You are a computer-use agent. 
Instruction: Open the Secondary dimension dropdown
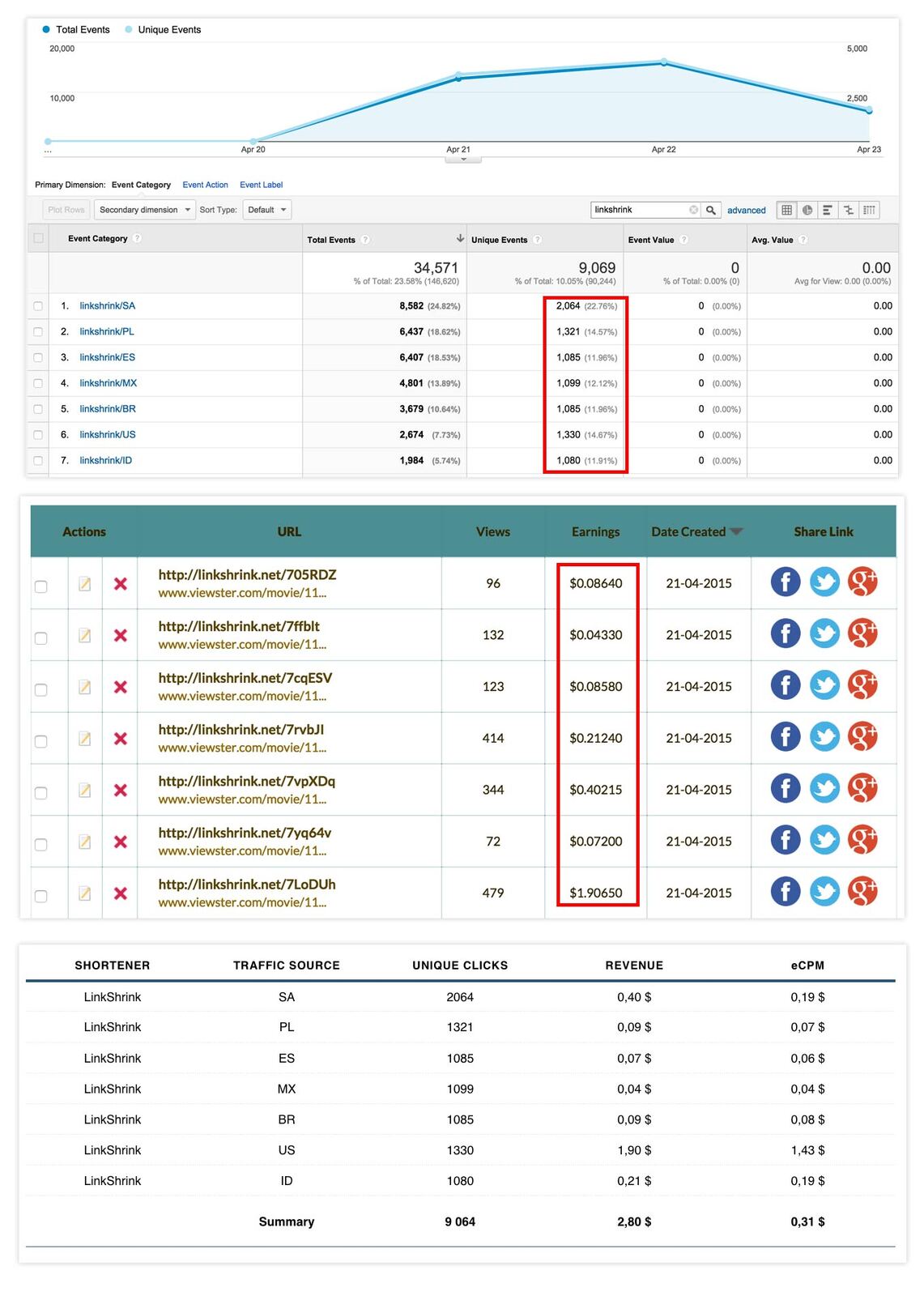coord(144,210)
